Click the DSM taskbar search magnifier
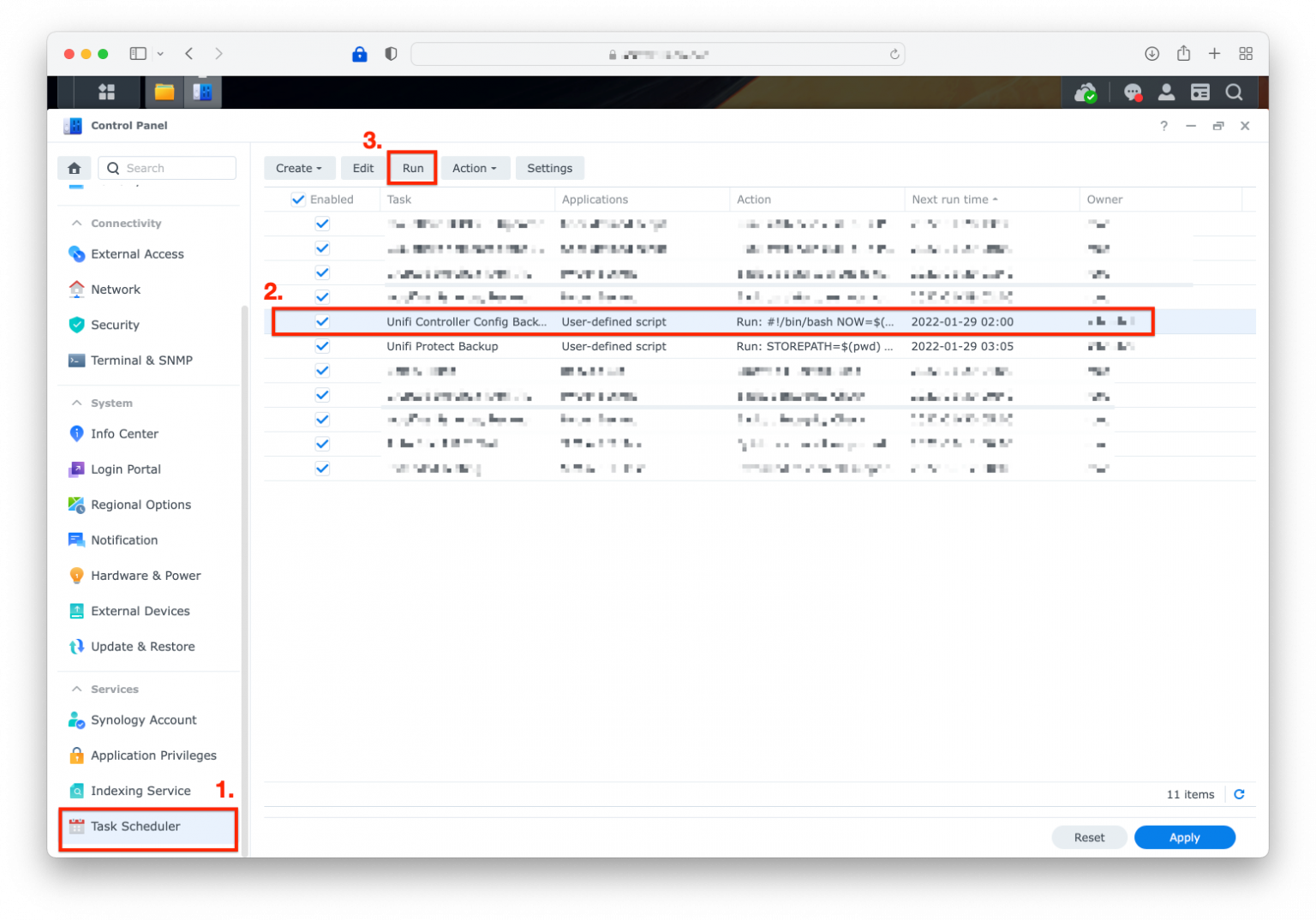The height and width of the screenshot is (920, 1316). 1234,93
